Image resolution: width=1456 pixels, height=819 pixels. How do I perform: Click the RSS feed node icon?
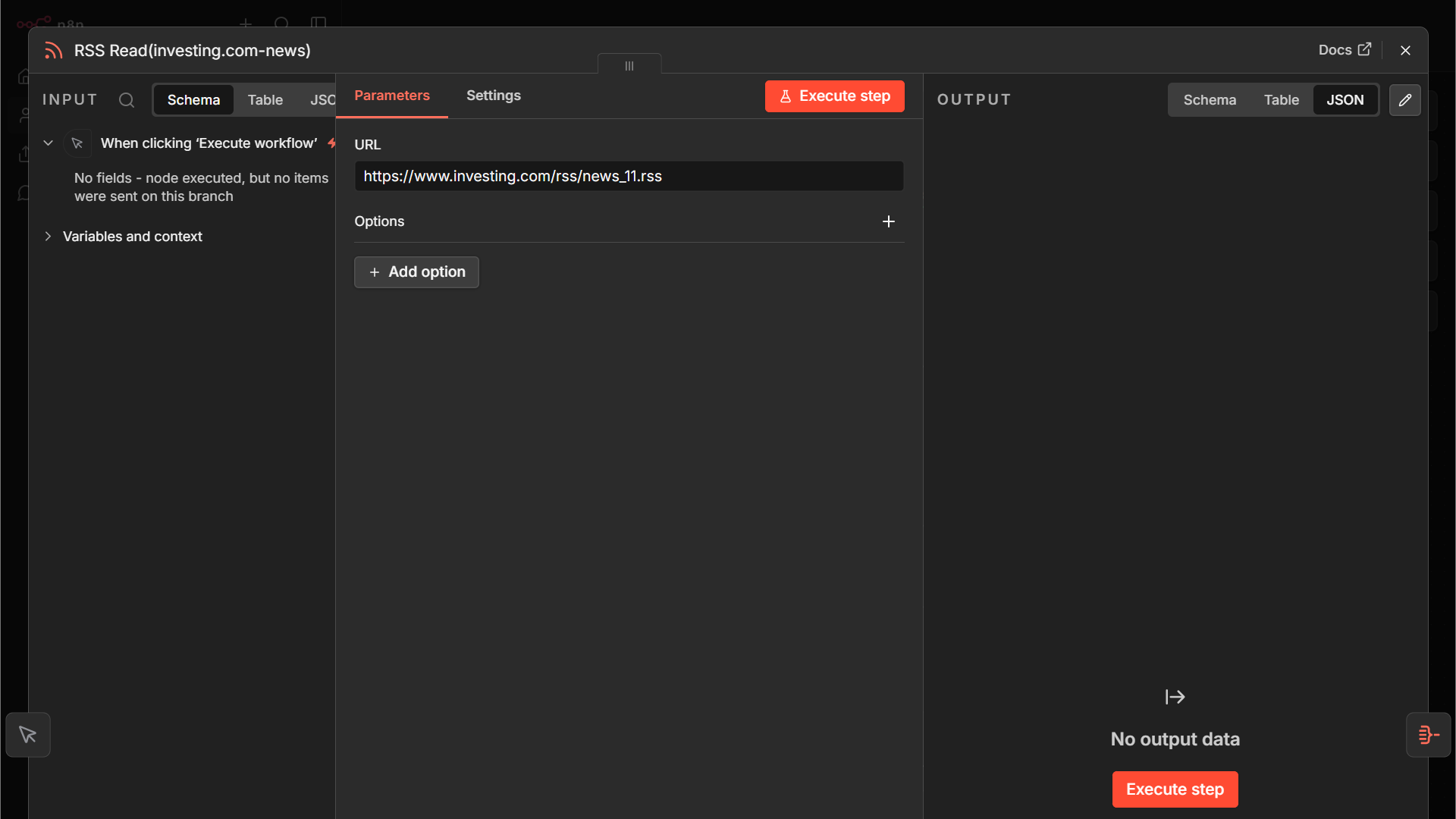point(53,51)
